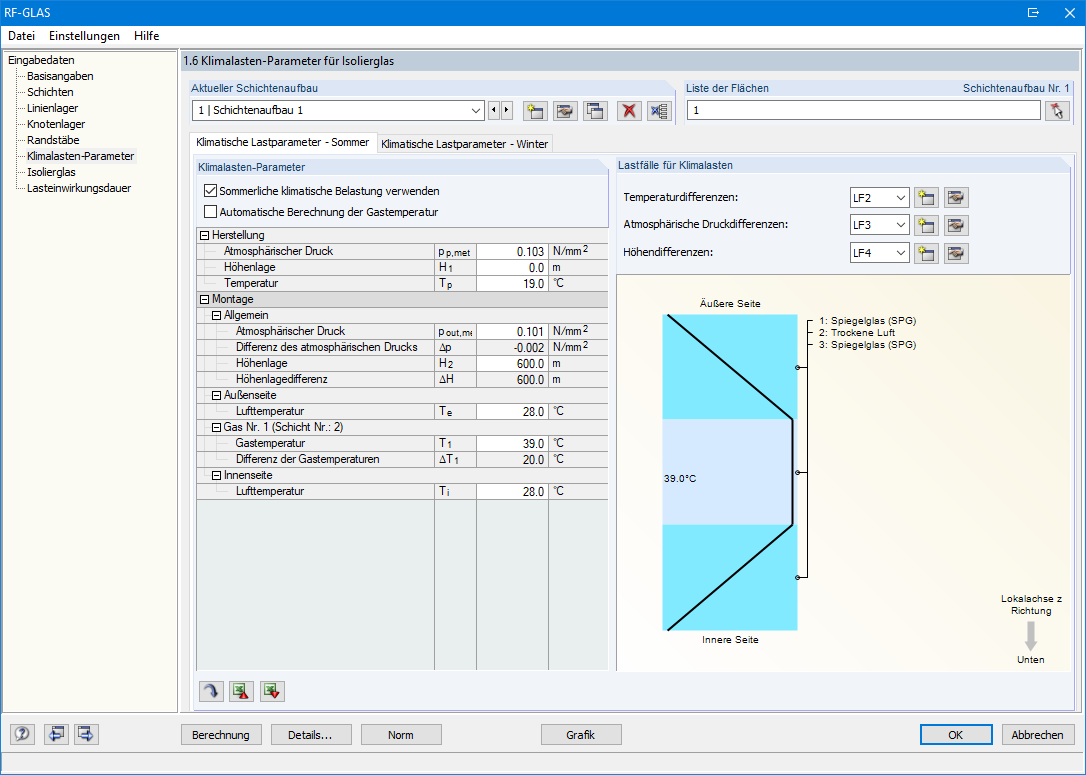The width and height of the screenshot is (1086, 775).
Task: Click the Grafik button
Action: tap(581, 735)
